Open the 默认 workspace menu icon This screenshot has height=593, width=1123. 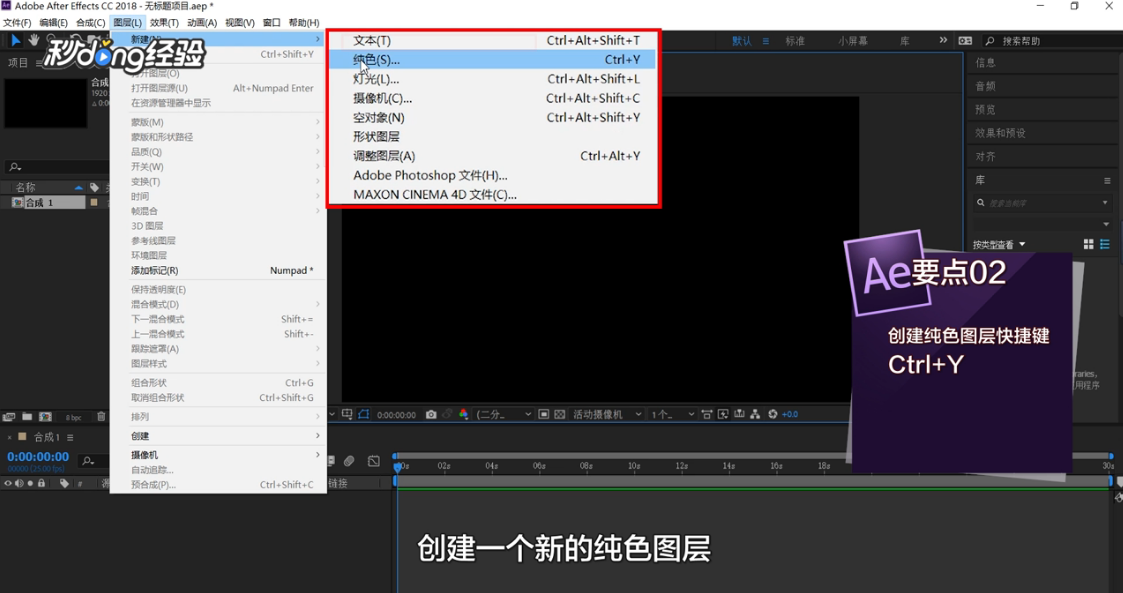[766, 41]
